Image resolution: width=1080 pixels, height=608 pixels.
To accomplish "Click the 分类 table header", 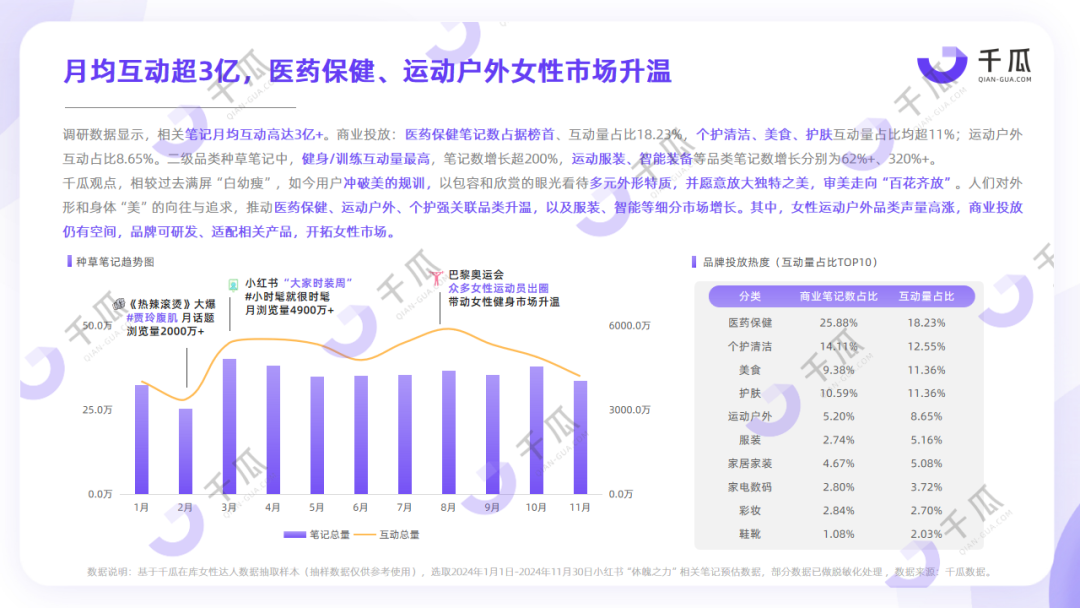I will click(x=750, y=297).
